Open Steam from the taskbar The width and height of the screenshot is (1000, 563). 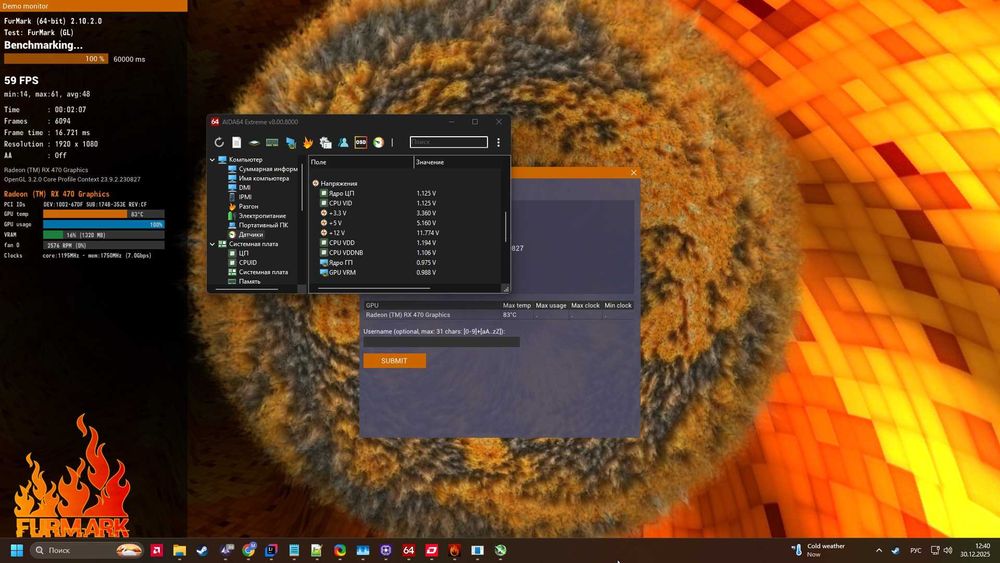pyautogui.click(x=203, y=550)
